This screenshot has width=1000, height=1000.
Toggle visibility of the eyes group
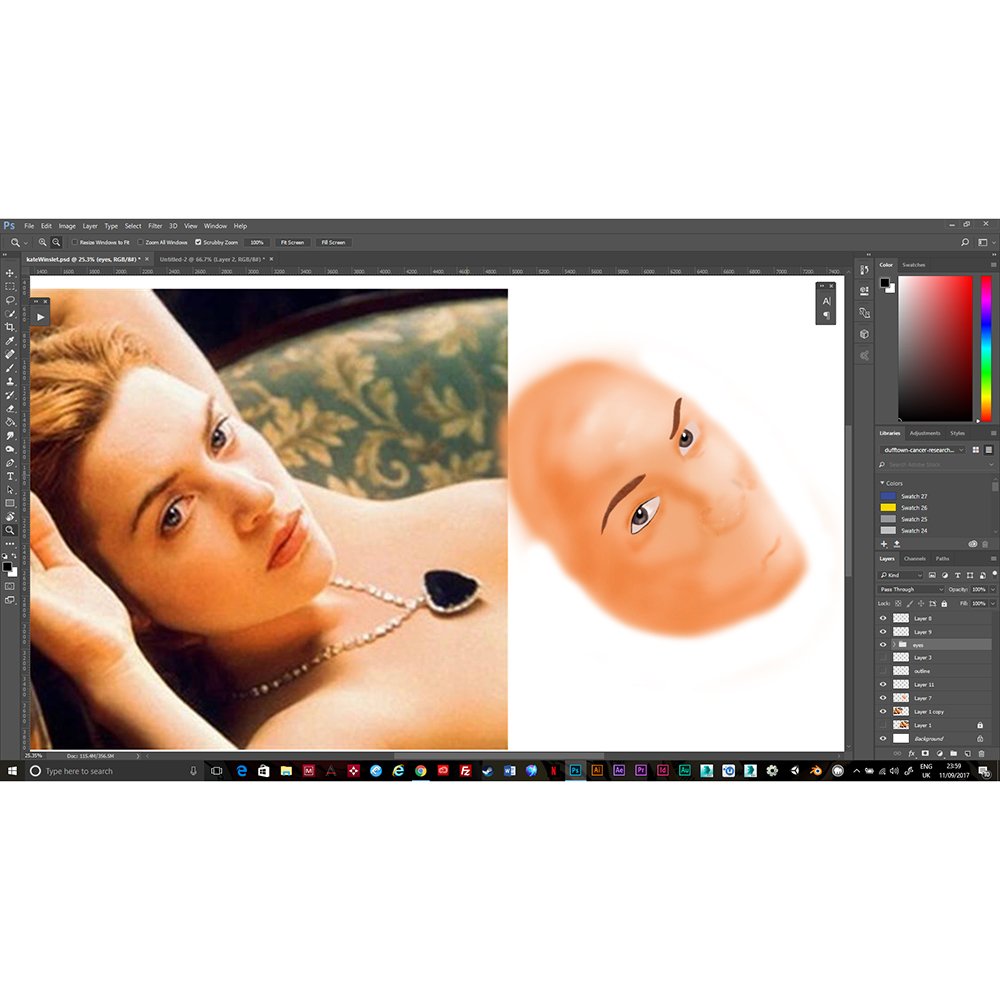click(883, 645)
